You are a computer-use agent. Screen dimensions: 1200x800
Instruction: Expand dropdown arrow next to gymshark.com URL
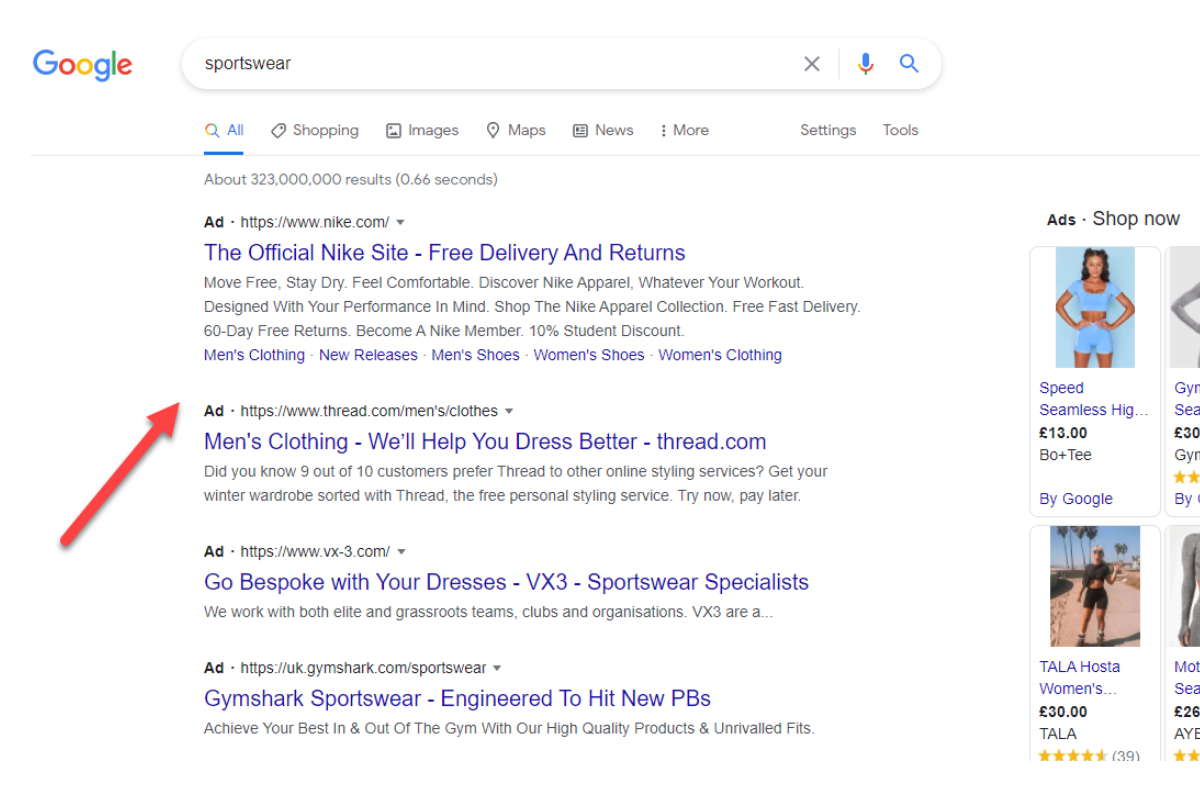497,668
